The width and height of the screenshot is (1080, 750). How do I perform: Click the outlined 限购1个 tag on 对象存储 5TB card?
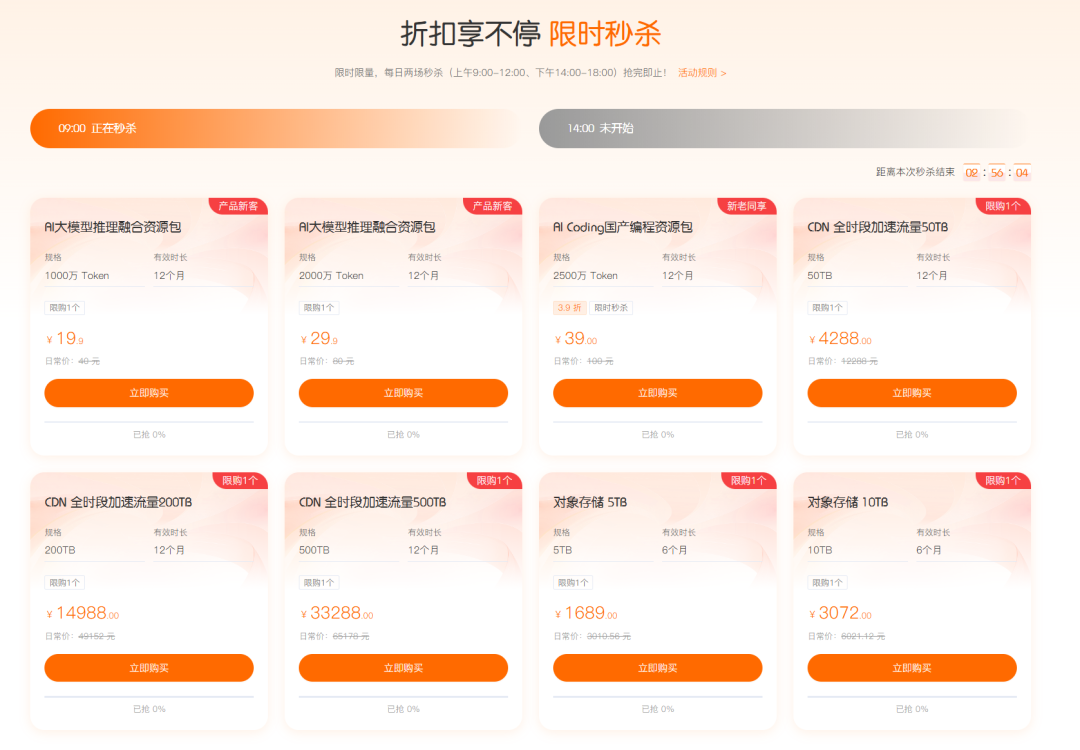[573, 583]
